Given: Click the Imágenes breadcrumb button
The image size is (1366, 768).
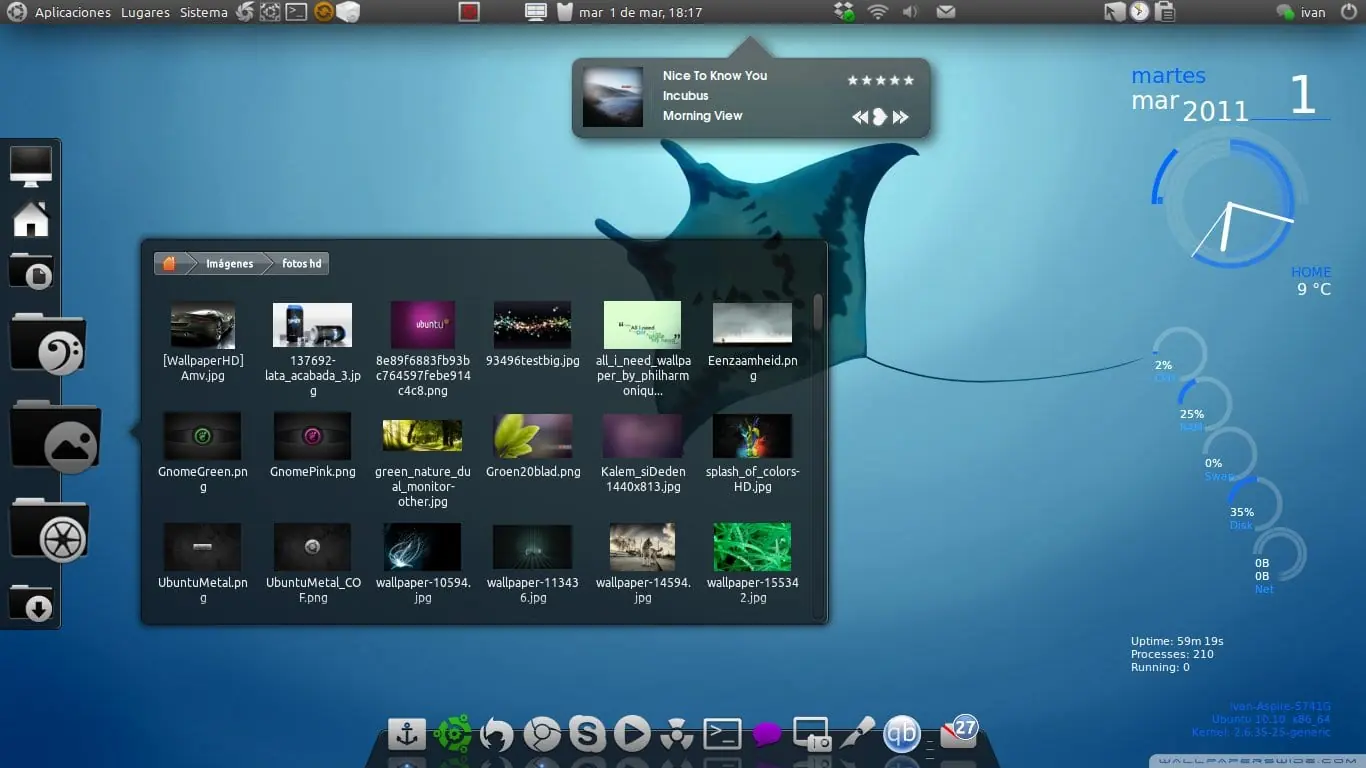Looking at the screenshot, I should 229,264.
